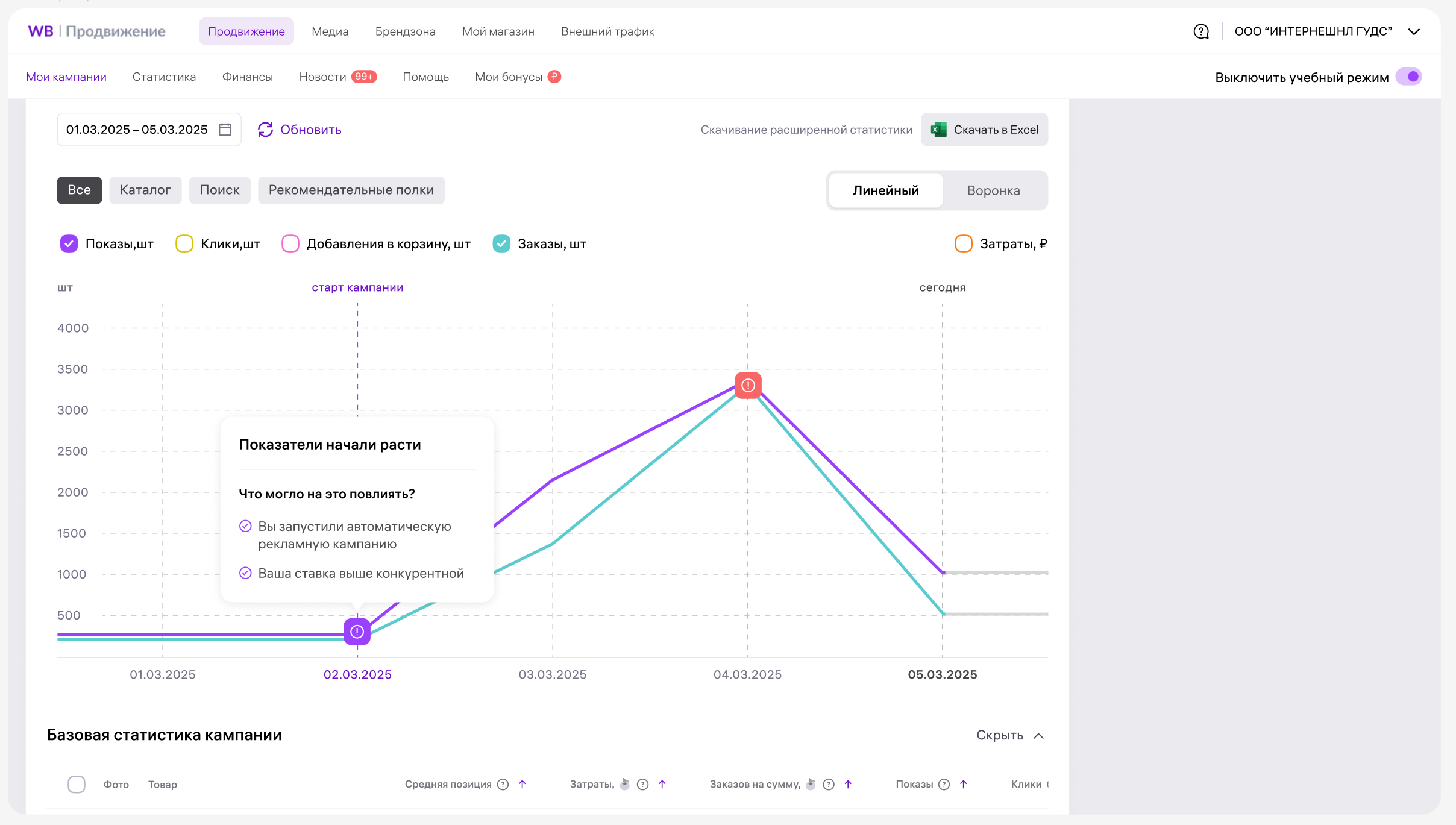Expand the ООО ИНТЕРНЕШНЛ ГУДС account dropdown

pos(1414,31)
